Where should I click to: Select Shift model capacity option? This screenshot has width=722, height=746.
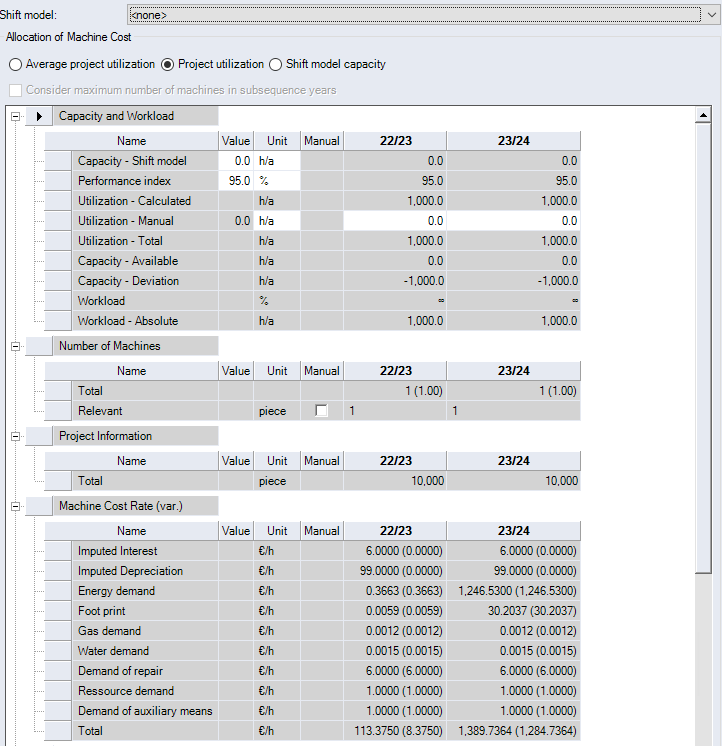pos(327,64)
